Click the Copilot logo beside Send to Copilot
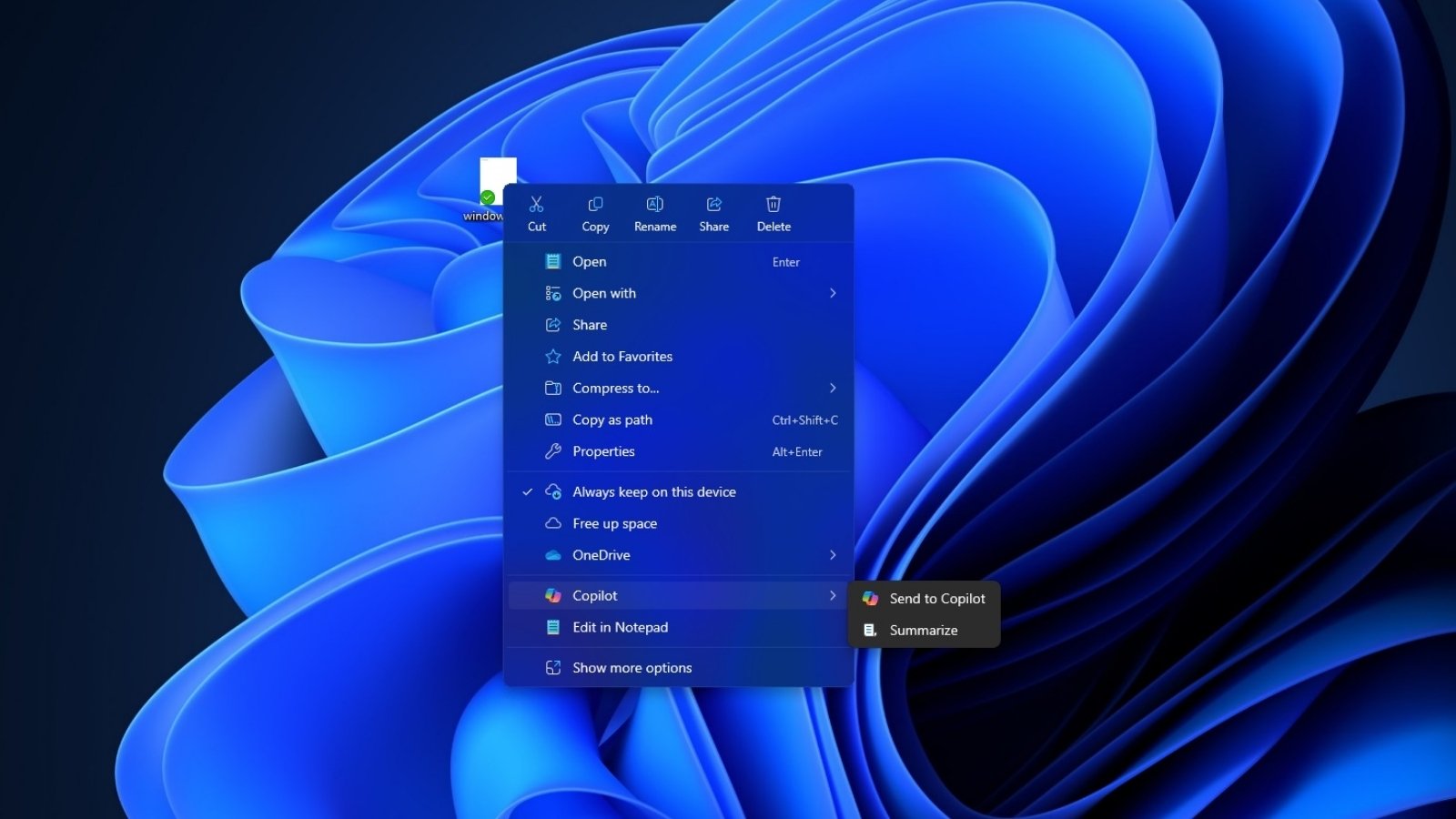 870,598
